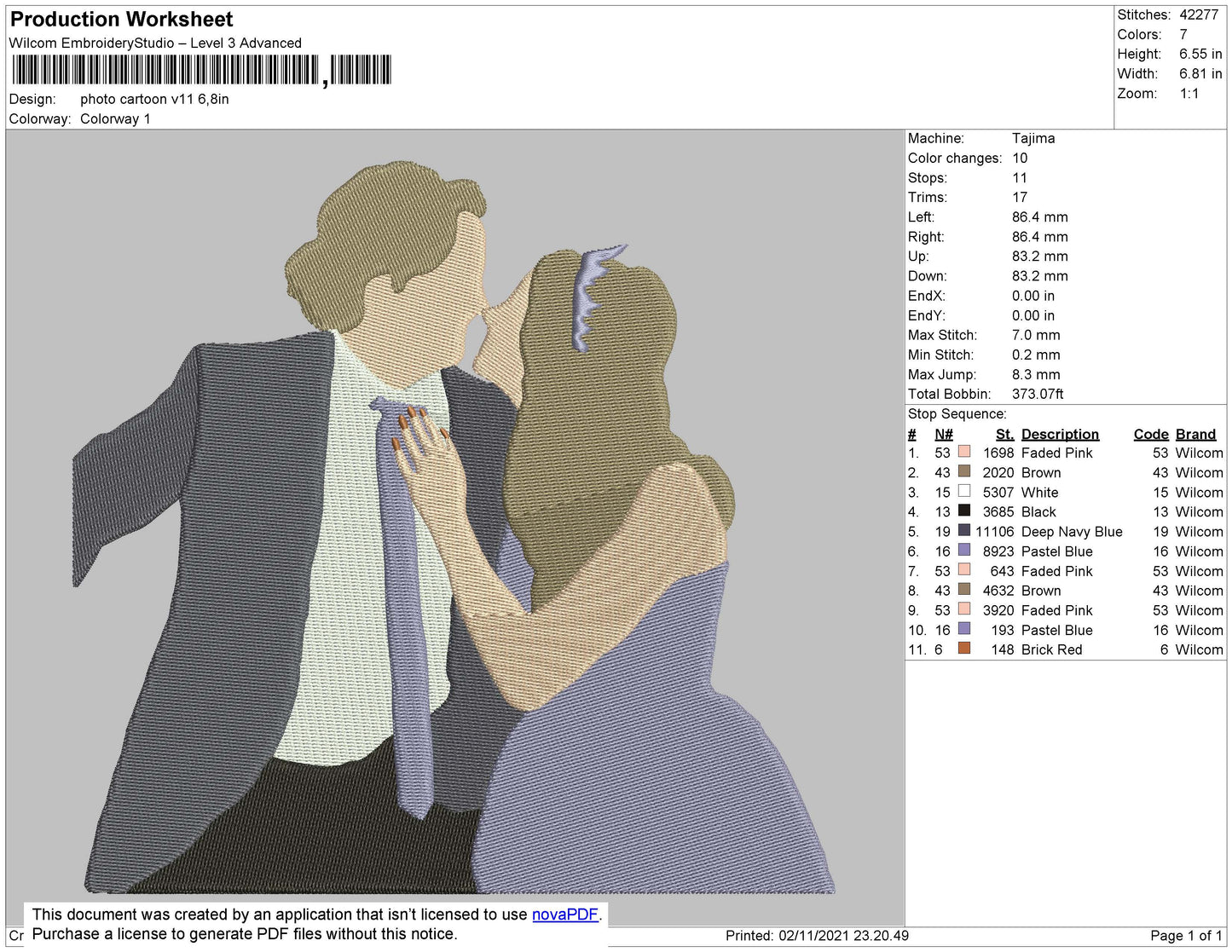Click the Pastel Blue swatch in stop 6
1232x952 pixels.
(964, 550)
